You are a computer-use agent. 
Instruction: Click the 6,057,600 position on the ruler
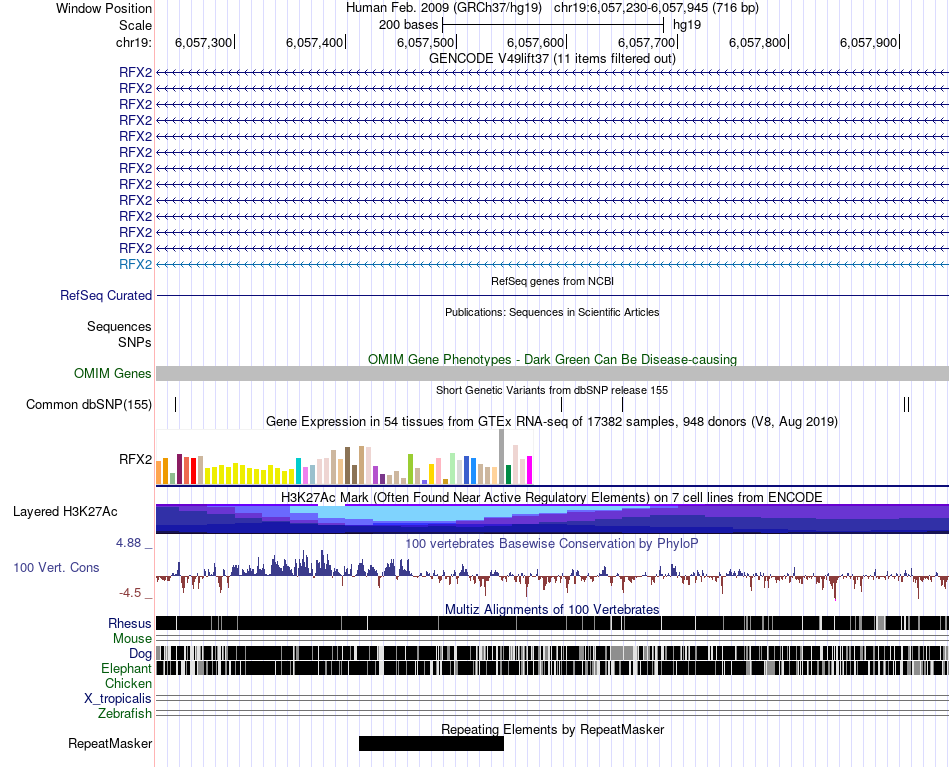tap(535, 43)
